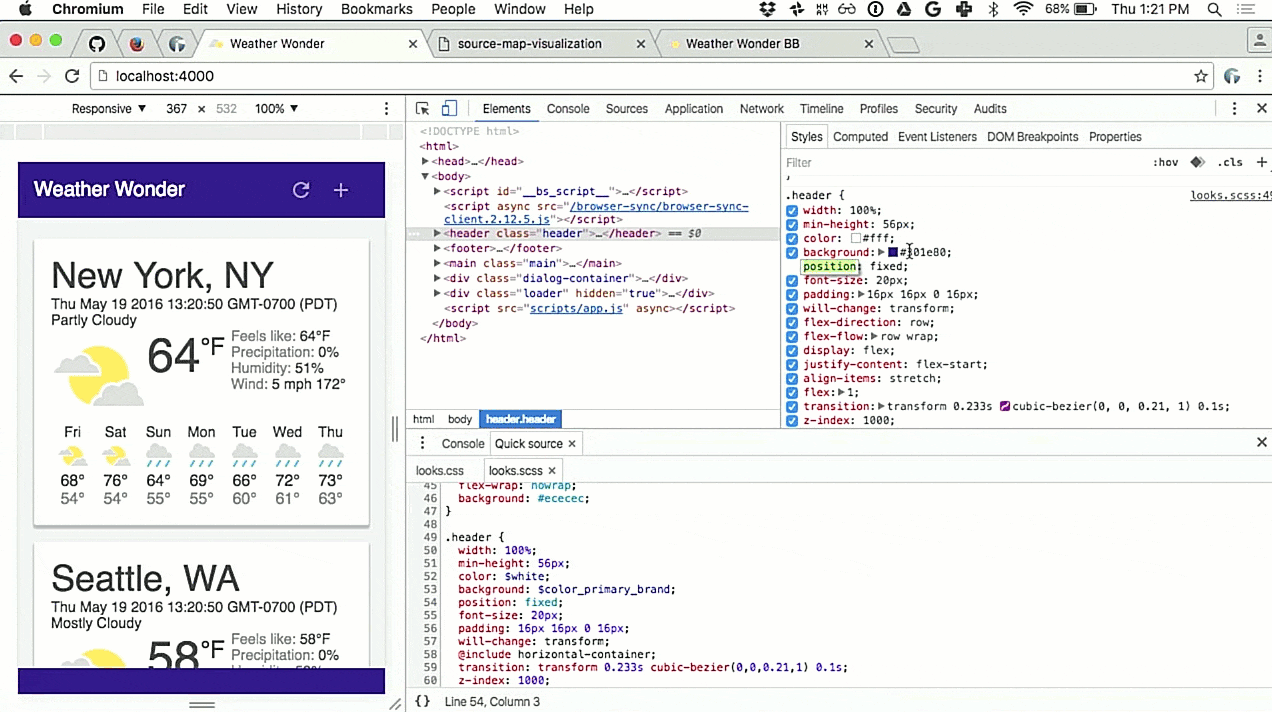
Task: Click the background color swatch #1e1e80
Action: 893,253
